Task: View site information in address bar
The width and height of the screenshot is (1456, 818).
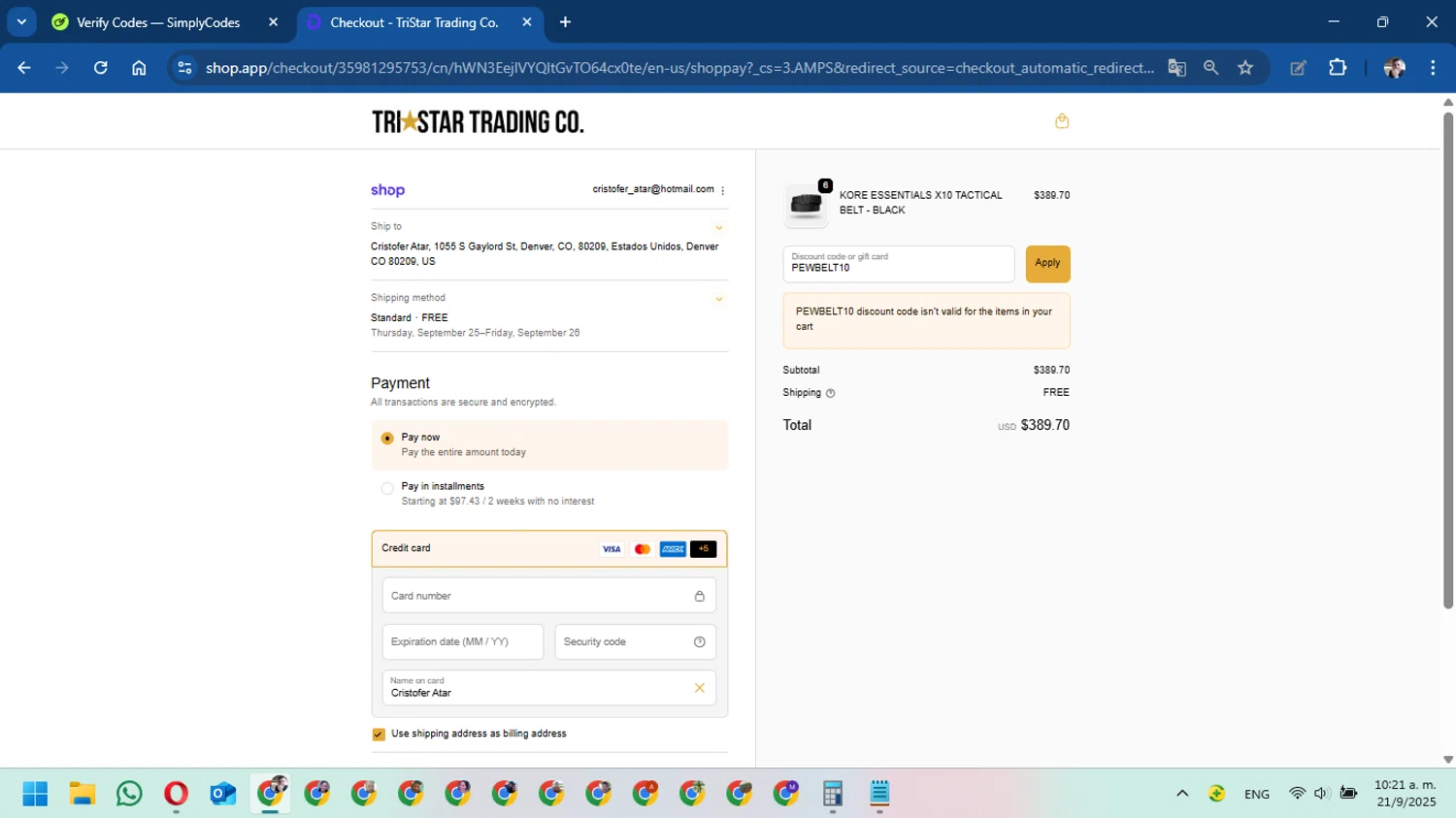Action: pyautogui.click(x=184, y=68)
